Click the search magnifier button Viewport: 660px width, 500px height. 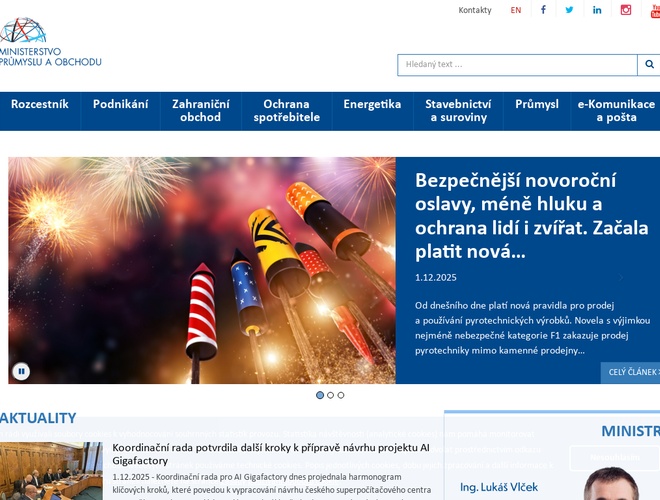point(649,65)
